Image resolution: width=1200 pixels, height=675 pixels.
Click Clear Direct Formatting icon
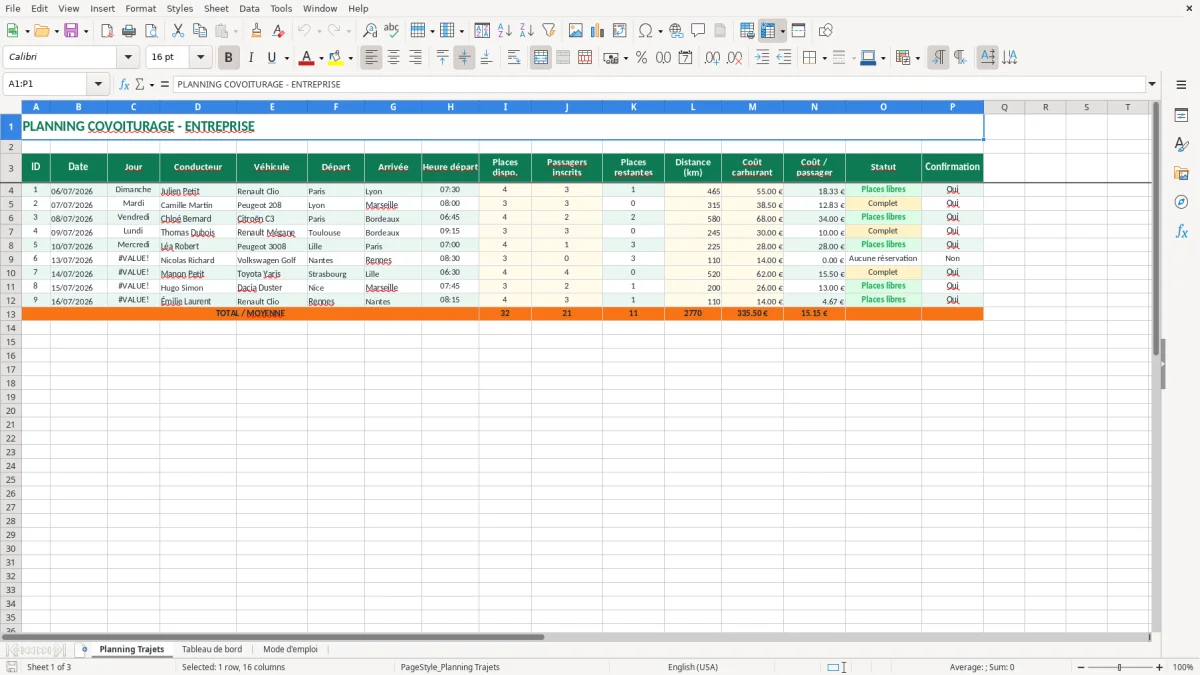click(279, 31)
